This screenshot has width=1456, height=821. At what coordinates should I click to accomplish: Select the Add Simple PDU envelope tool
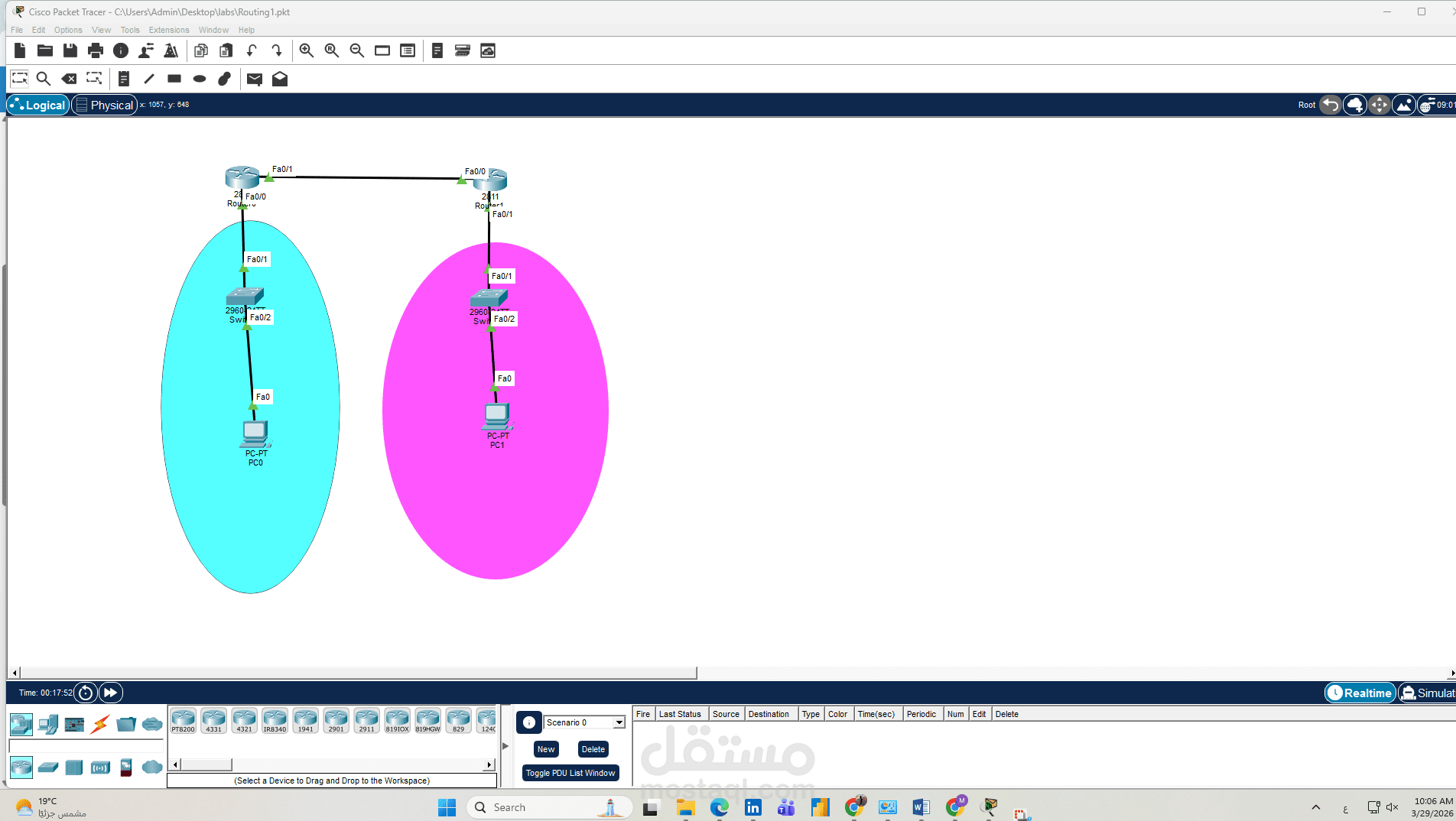point(255,78)
